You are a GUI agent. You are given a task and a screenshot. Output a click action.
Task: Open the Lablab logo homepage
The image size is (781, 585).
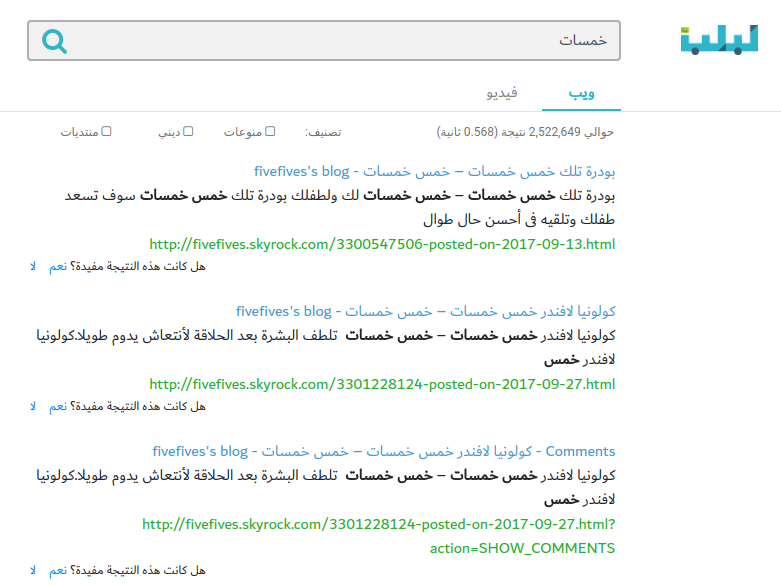pyautogui.click(x=719, y=40)
